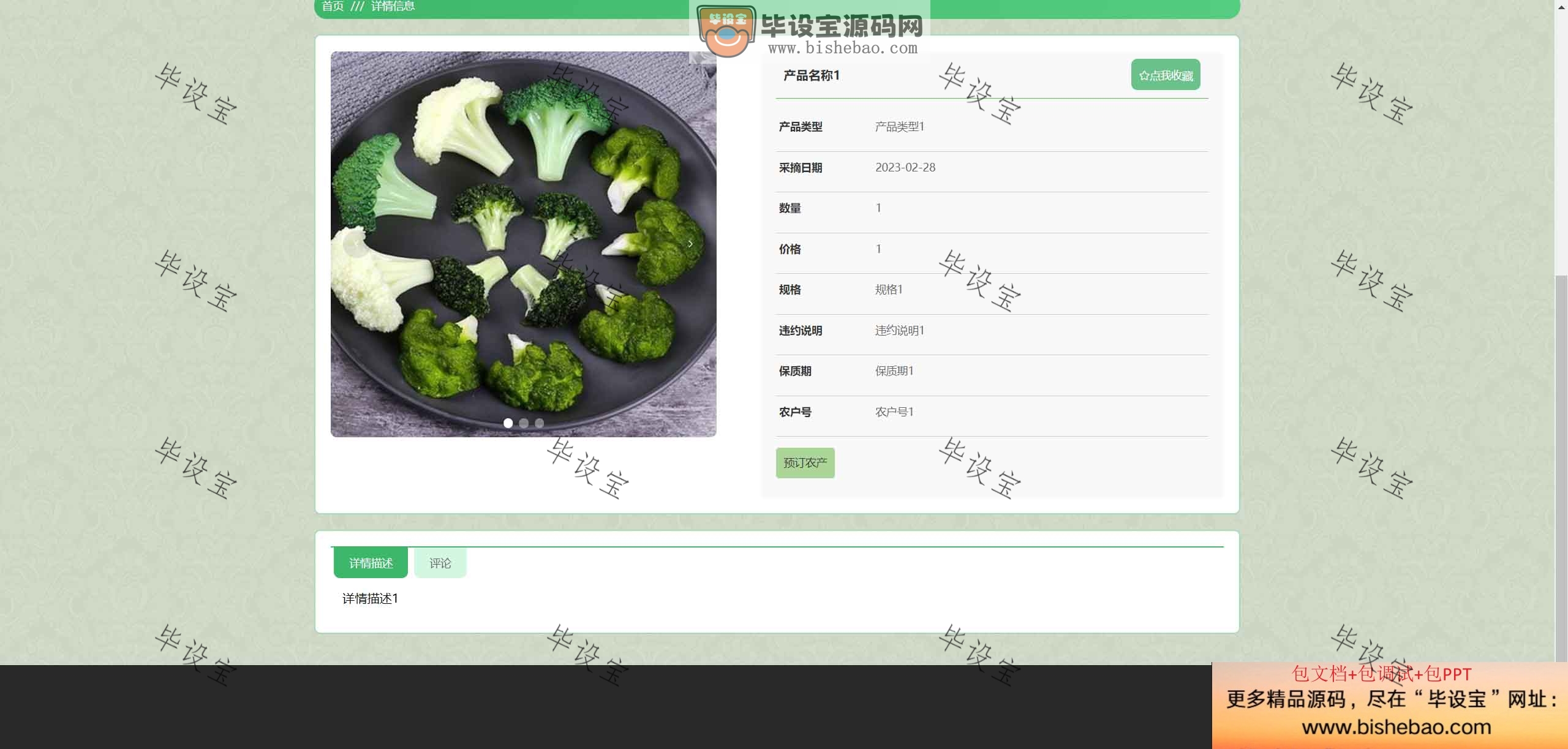Open the 评论 tab
Screen dimensions: 1568x749
(440, 563)
